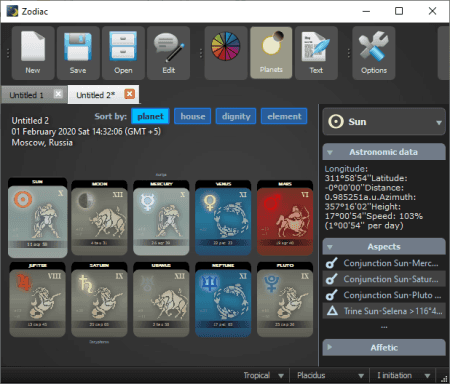Sort cards by element

284,116
